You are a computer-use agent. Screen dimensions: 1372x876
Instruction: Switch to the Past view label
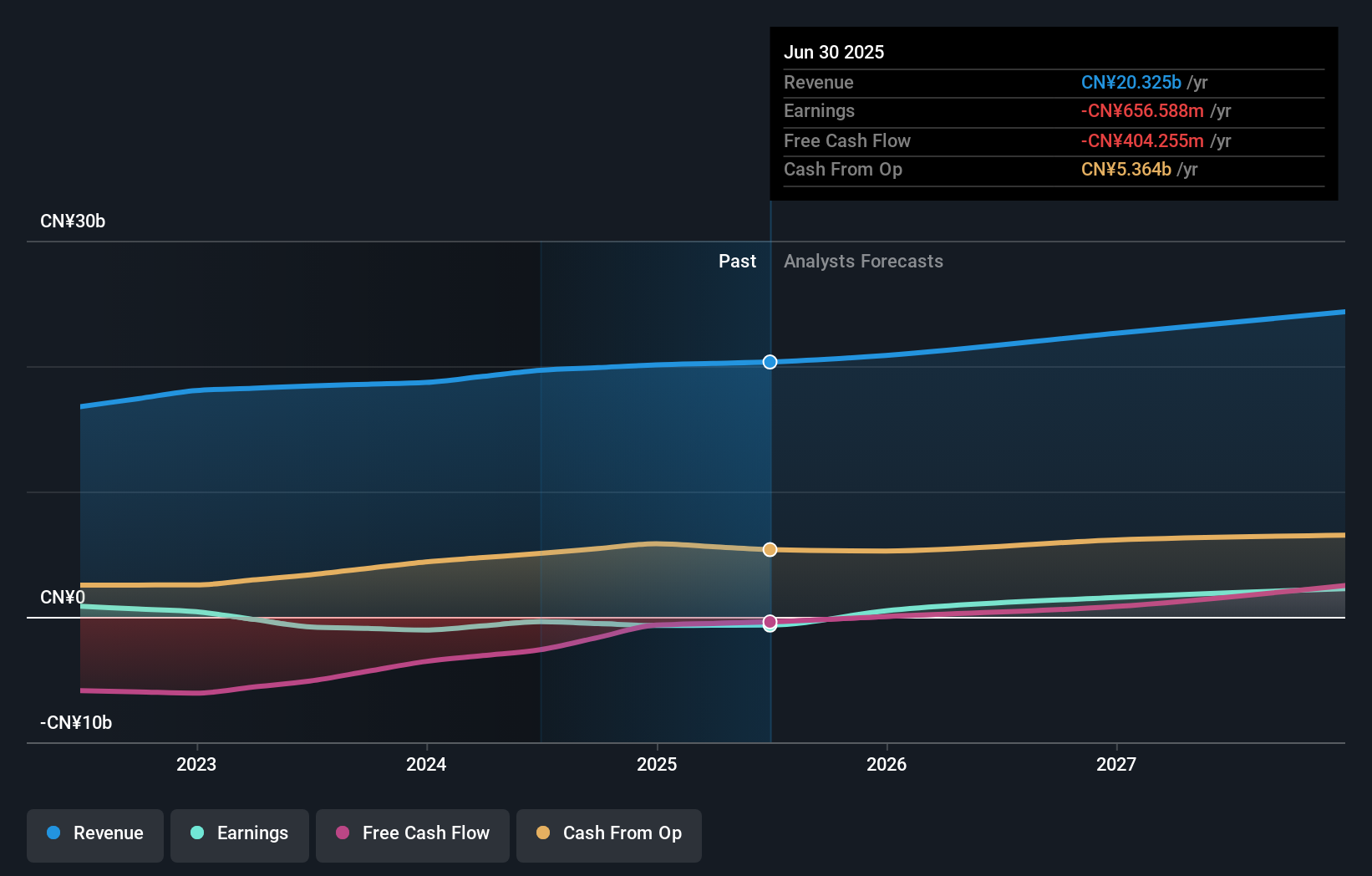tap(737, 261)
